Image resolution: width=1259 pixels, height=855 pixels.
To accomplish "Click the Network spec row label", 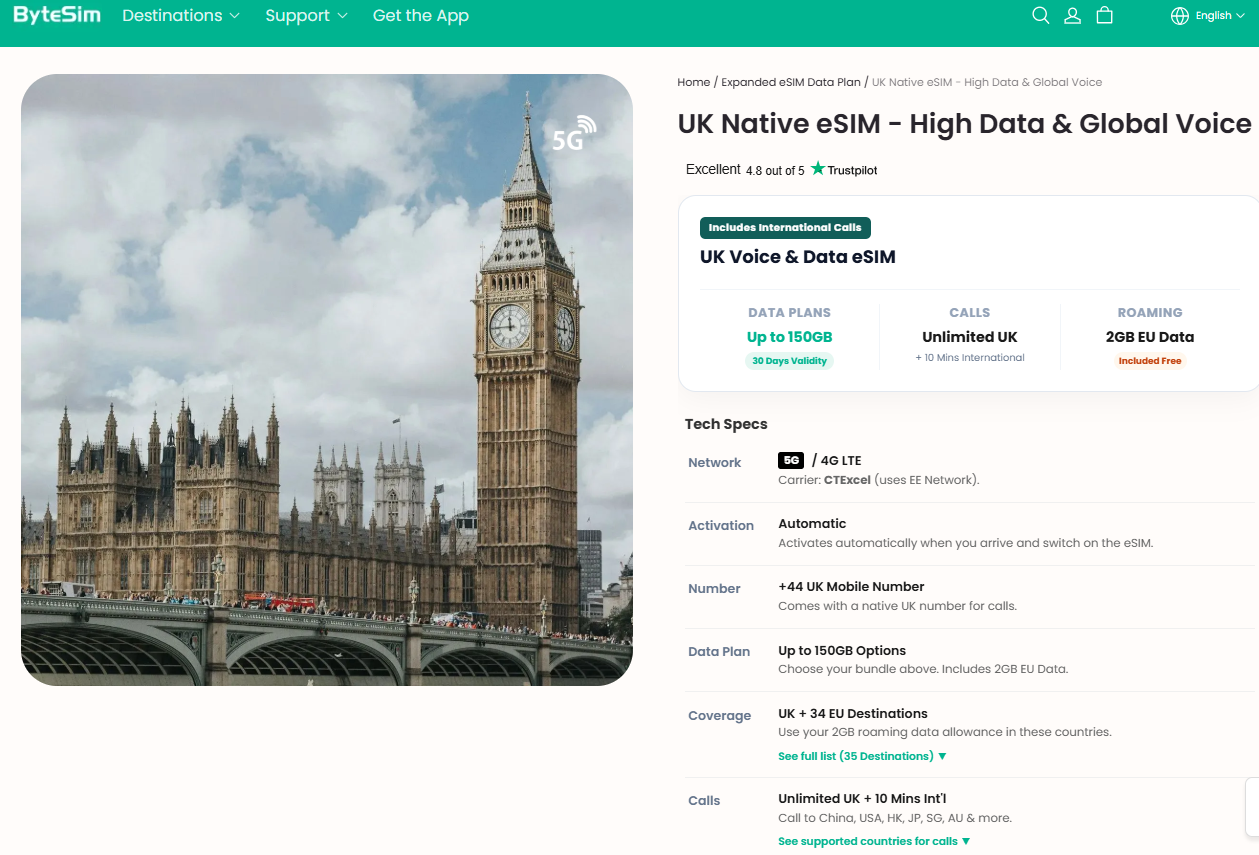I will 714,463.
